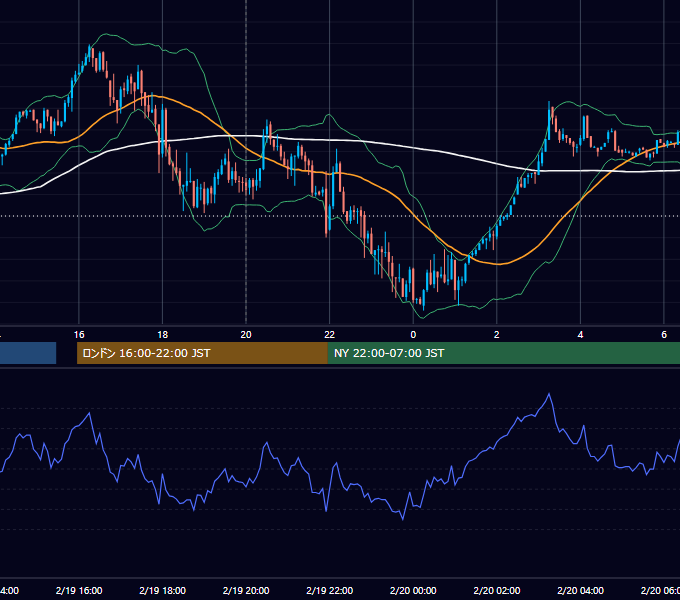Click the 2/19 18:00 label on indicator axis
The width and height of the screenshot is (680, 600).
click(x=163, y=590)
